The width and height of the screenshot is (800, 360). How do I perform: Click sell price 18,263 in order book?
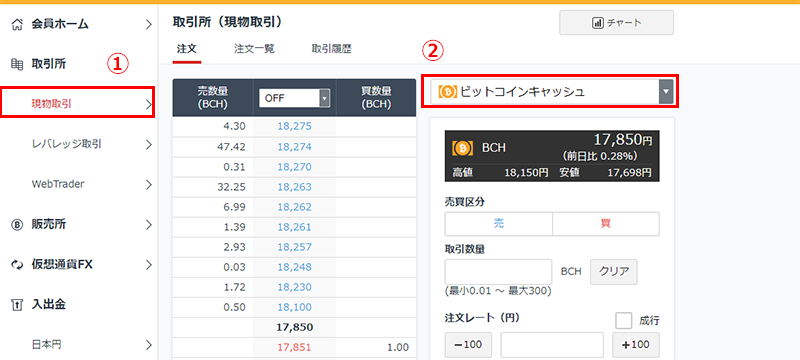294,187
